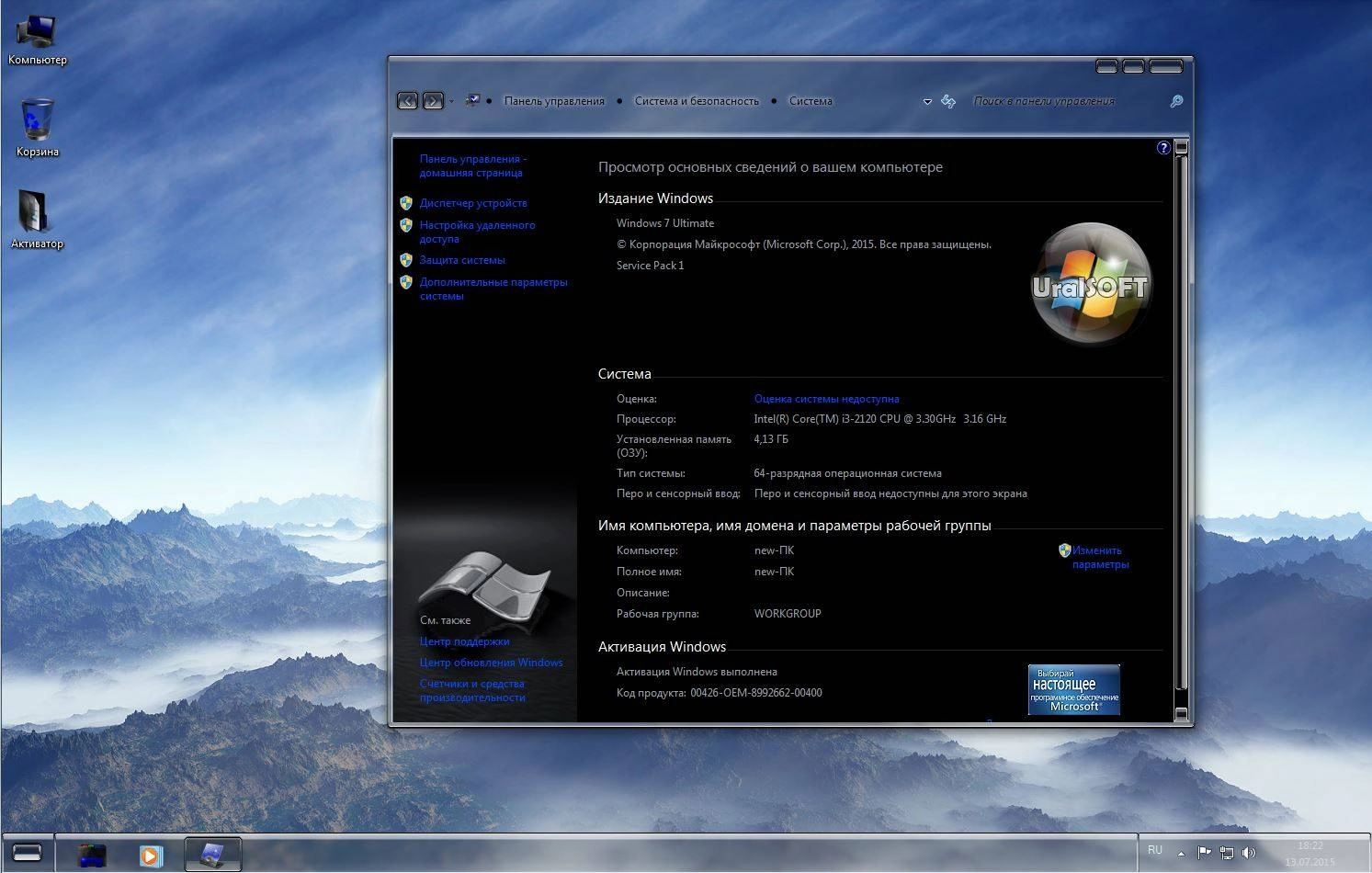The image size is (1372, 873).
Task: Click the scrollbar up arrow
Action: 1181,147
